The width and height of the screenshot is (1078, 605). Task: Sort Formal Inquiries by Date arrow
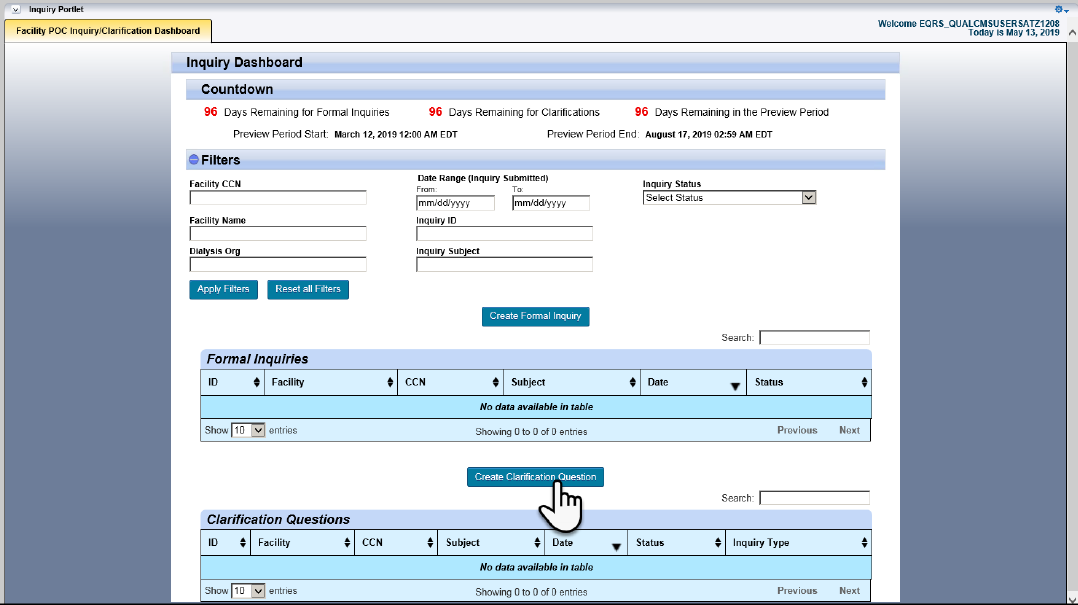coord(735,385)
